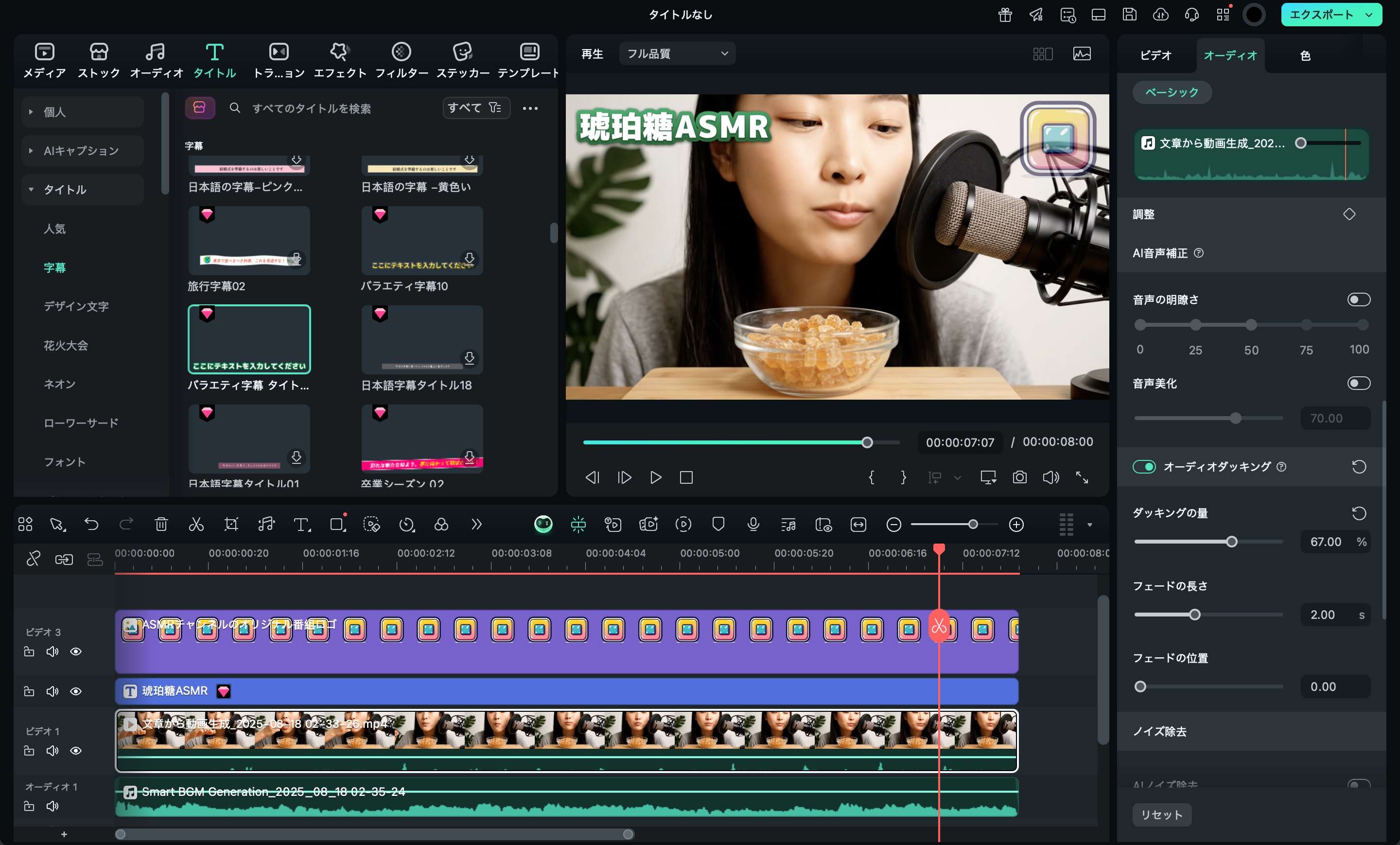Image resolution: width=1400 pixels, height=845 pixels.
Task: Open the three-dot more options menu
Action: tap(530, 108)
